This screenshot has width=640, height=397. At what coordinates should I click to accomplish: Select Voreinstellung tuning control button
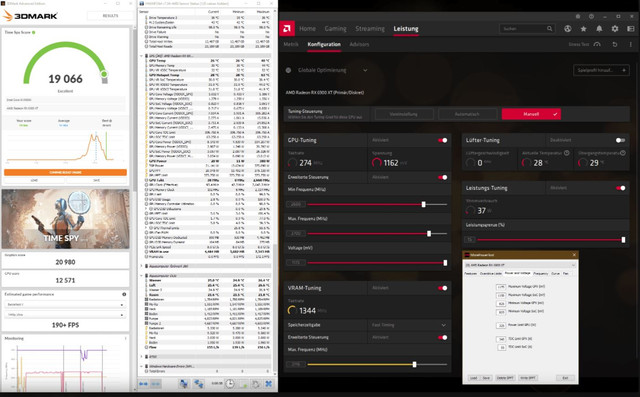[404, 114]
